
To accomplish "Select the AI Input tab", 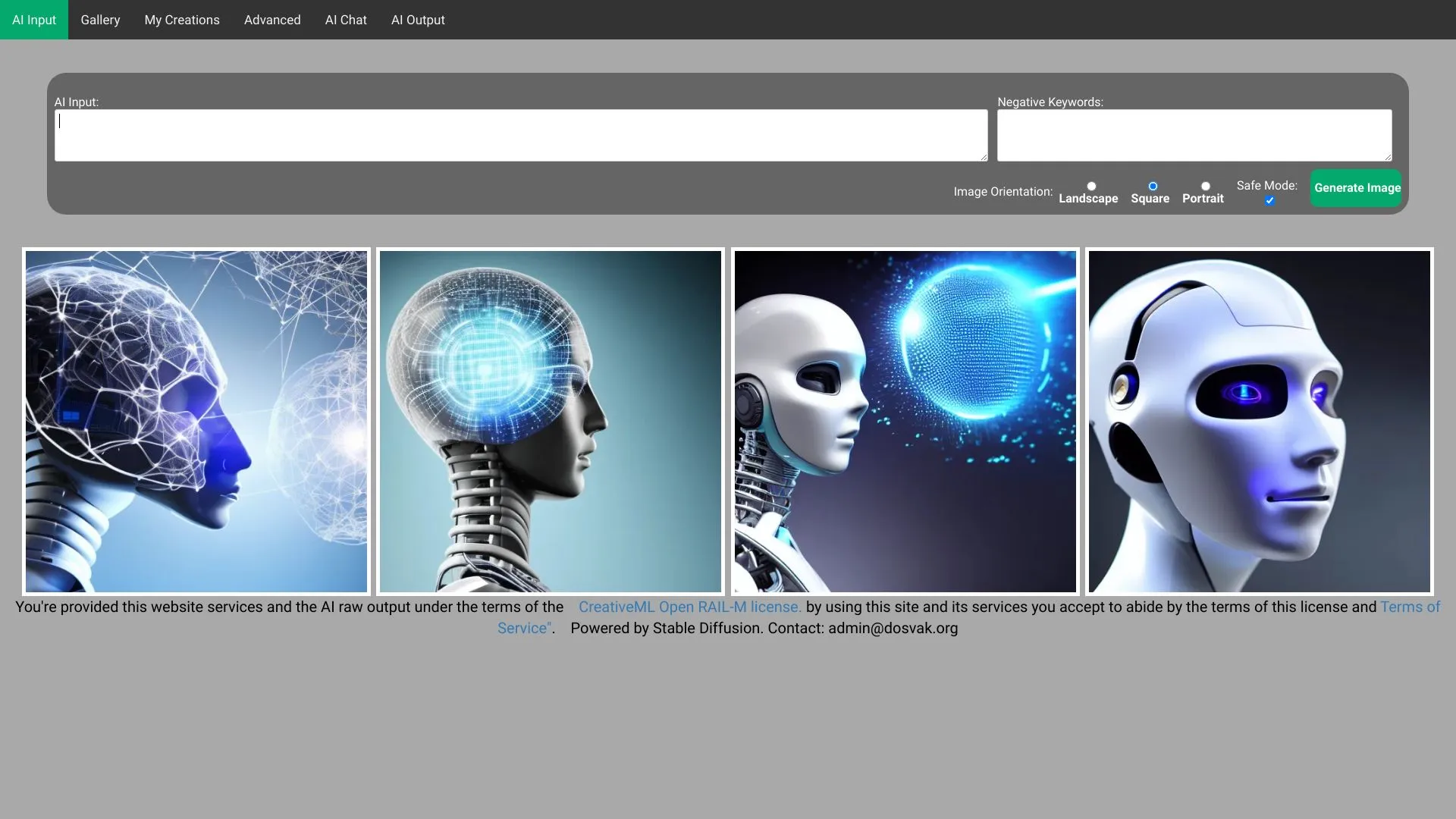I will point(33,20).
